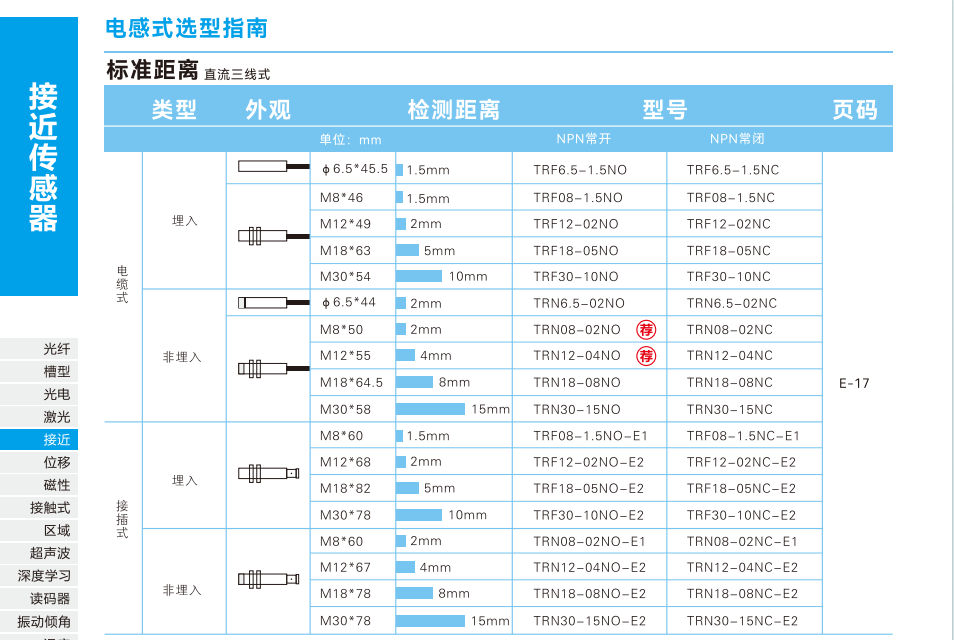The image size is (954, 640).
Task: Open the 光纤 category tab
Action: pos(57,349)
